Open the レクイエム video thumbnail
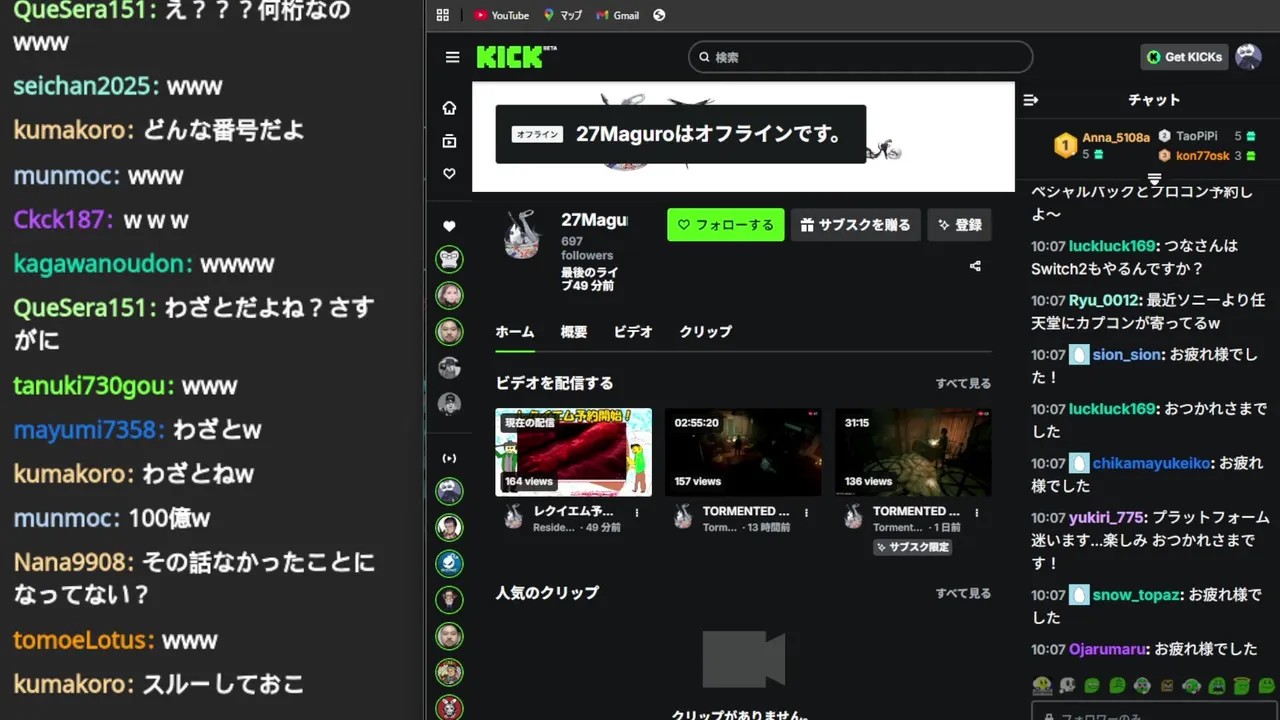This screenshot has height=720, width=1280. coord(574,452)
